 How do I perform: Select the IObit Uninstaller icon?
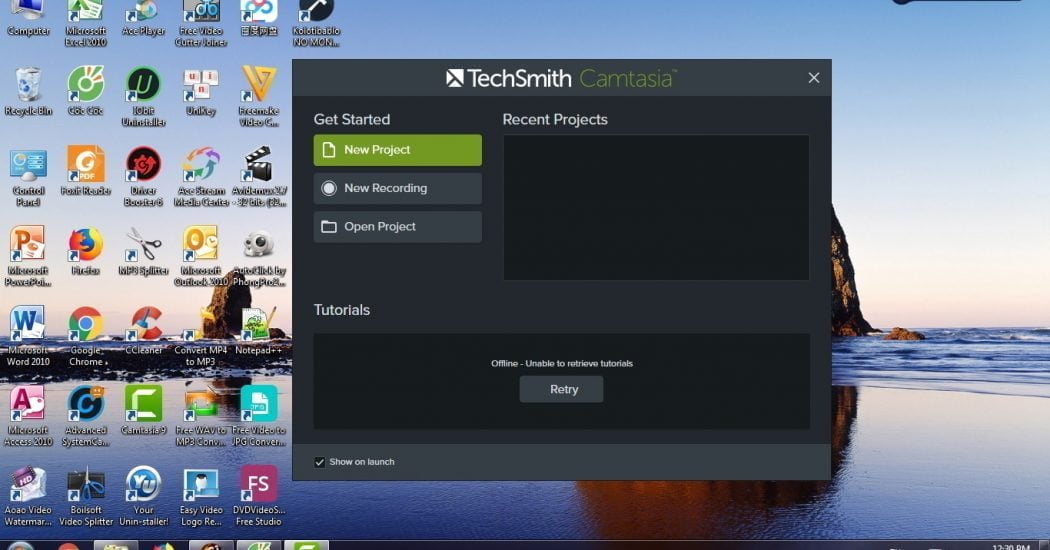click(143, 96)
